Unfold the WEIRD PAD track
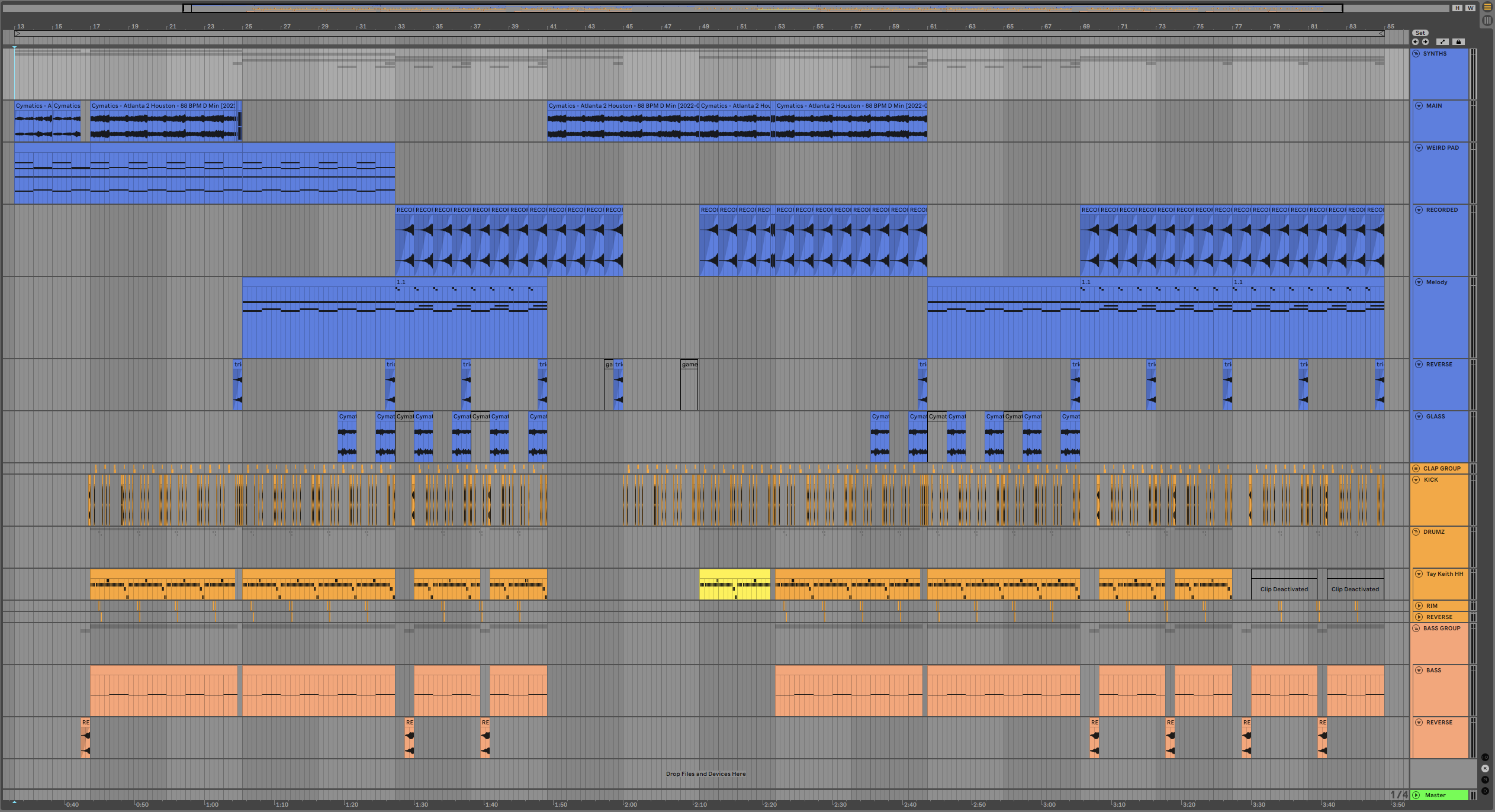 click(x=1419, y=148)
